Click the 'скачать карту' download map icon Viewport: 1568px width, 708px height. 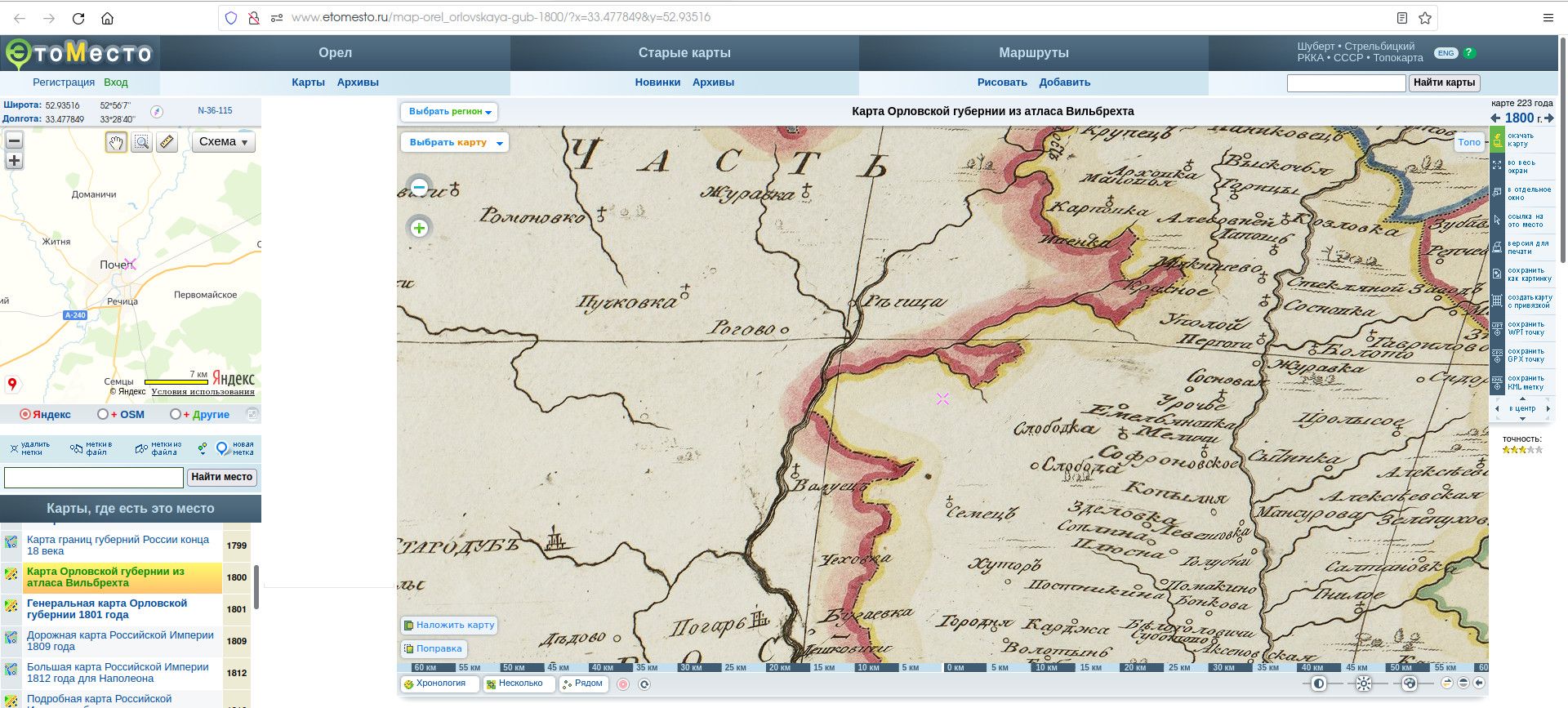point(1498,140)
